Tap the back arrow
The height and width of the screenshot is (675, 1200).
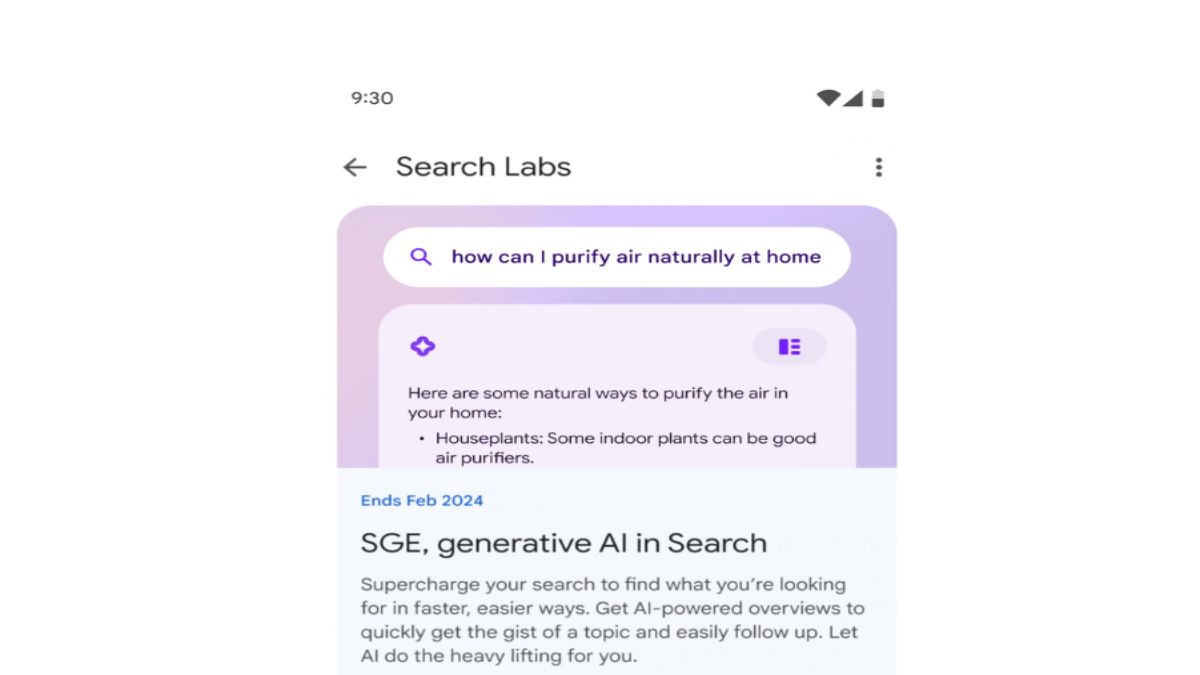[x=355, y=167]
